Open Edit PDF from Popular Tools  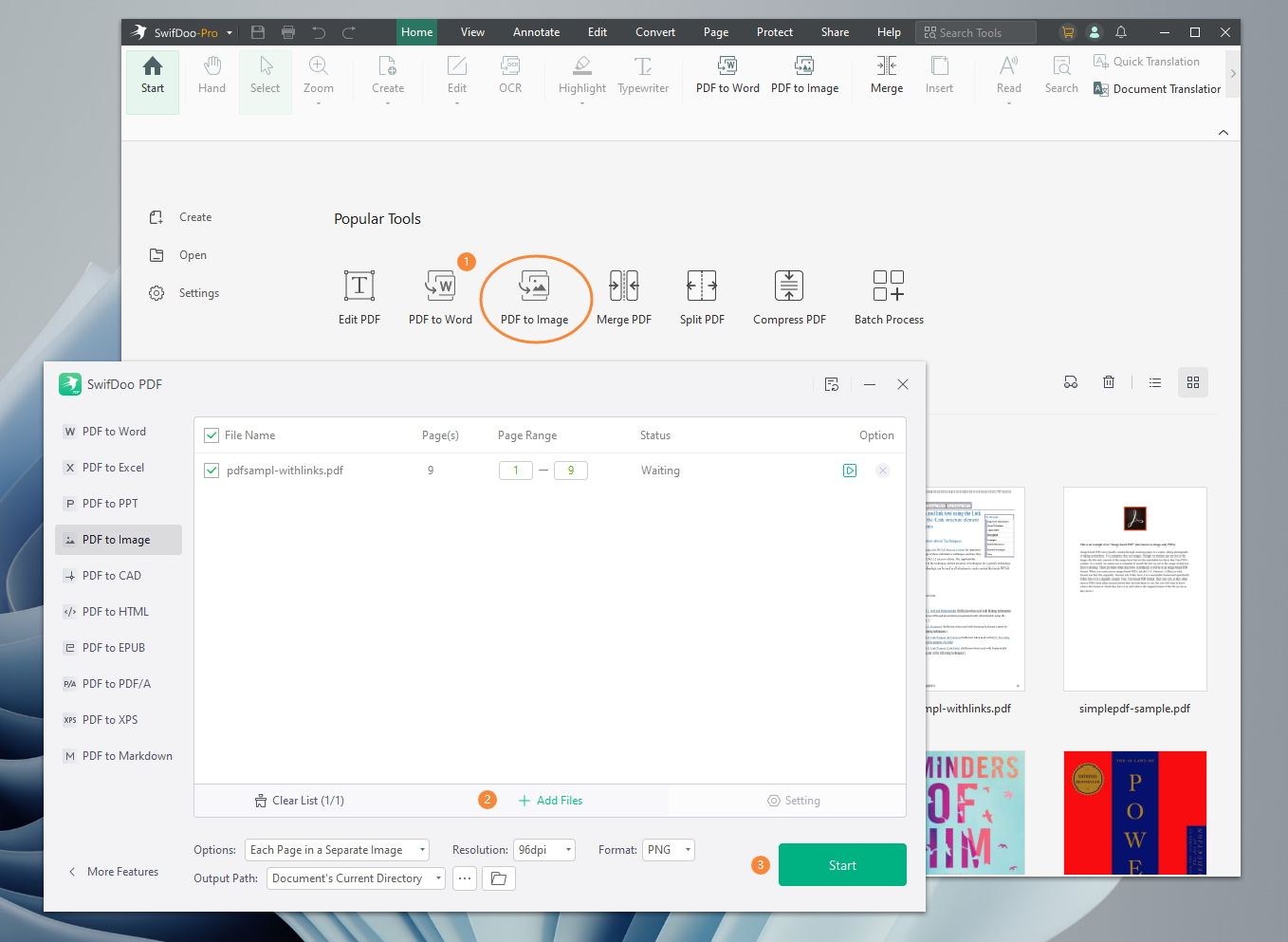pyautogui.click(x=359, y=298)
